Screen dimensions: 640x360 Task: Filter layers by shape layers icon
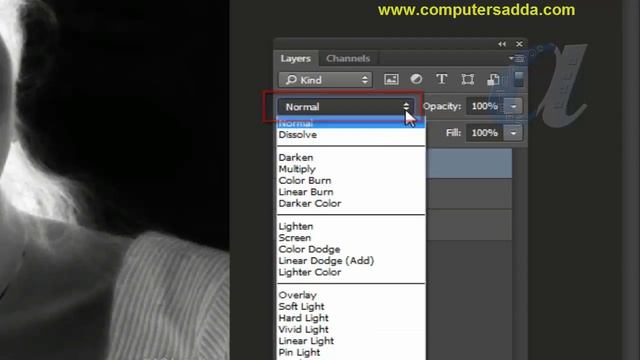point(468,79)
